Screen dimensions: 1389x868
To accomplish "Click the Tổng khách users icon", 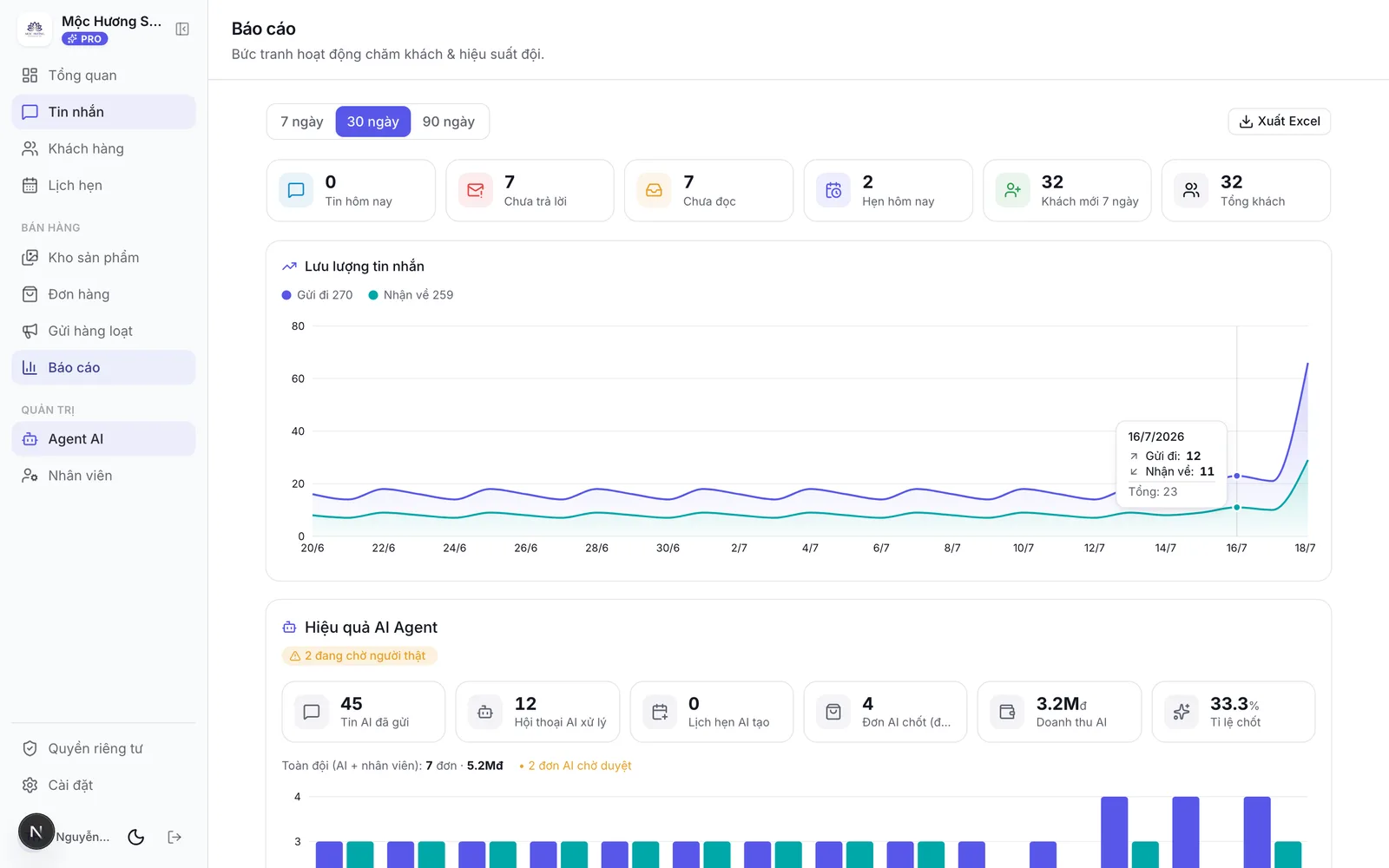I will [x=1191, y=190].
